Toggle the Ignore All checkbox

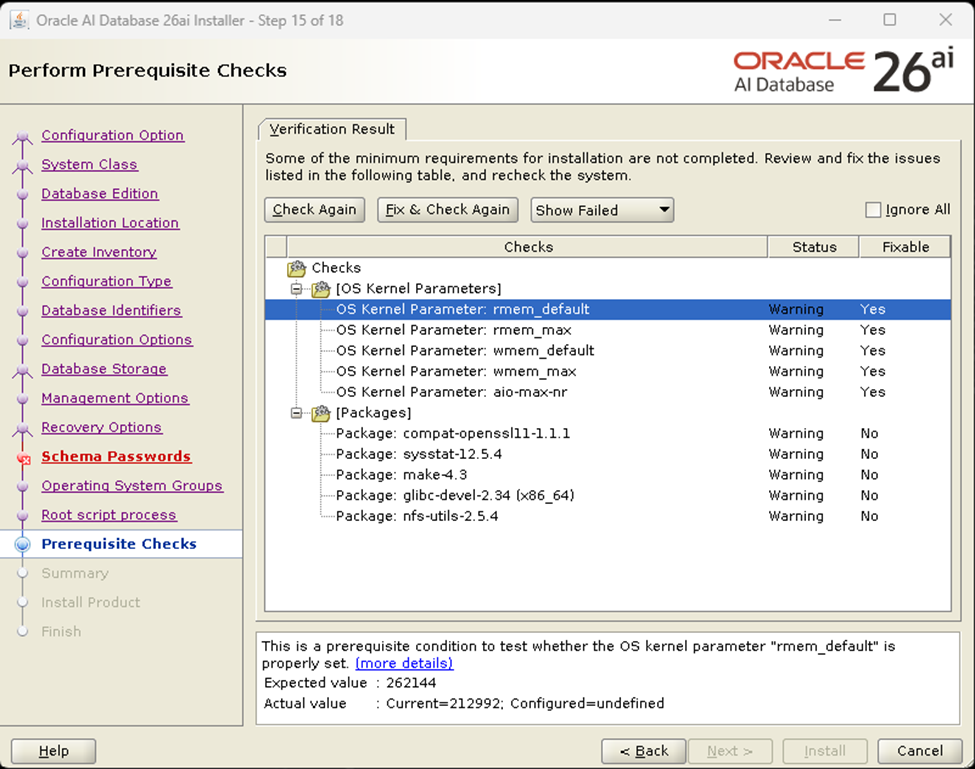873,210
